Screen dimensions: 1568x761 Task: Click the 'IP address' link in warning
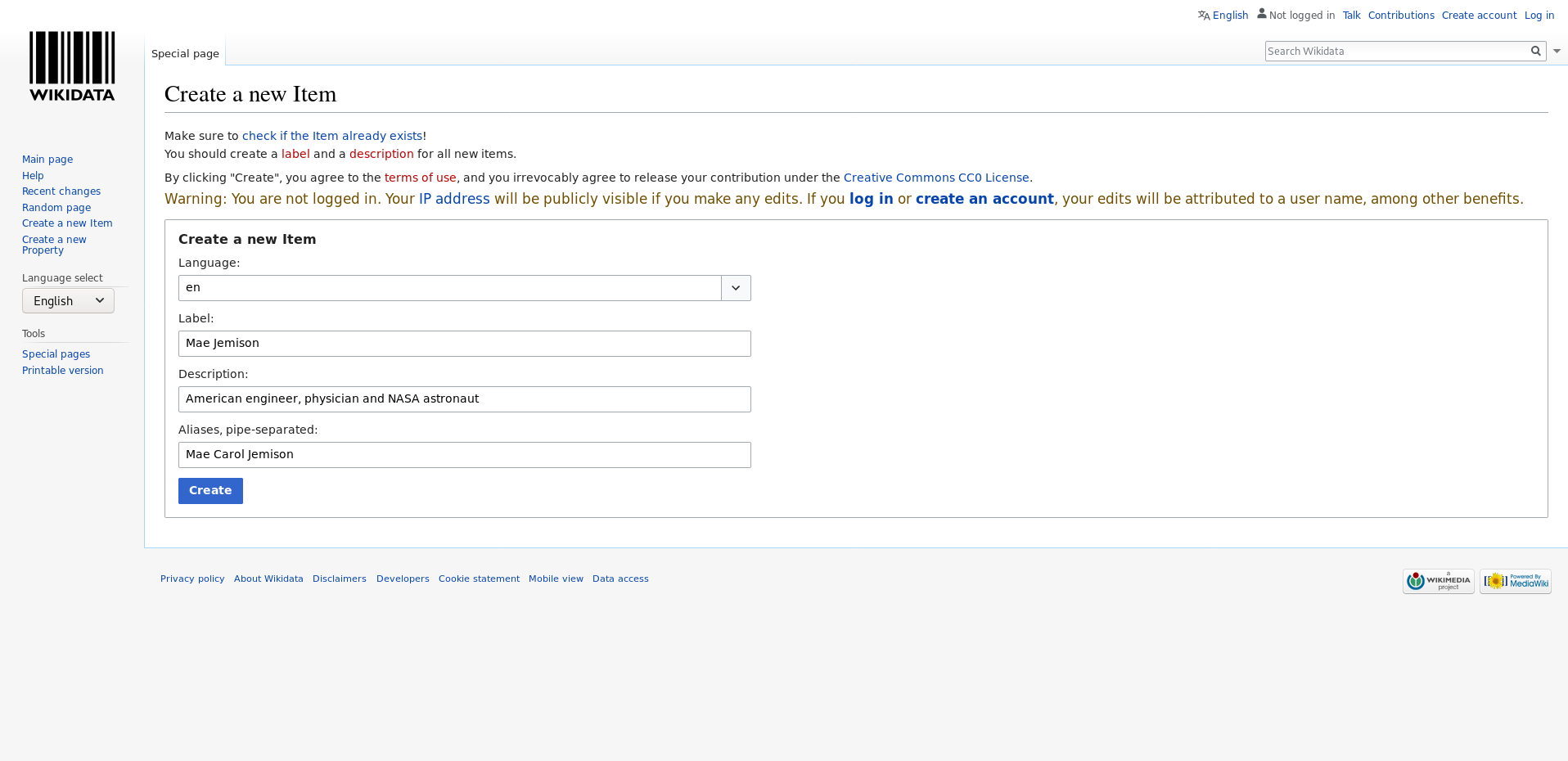(454, 199)
